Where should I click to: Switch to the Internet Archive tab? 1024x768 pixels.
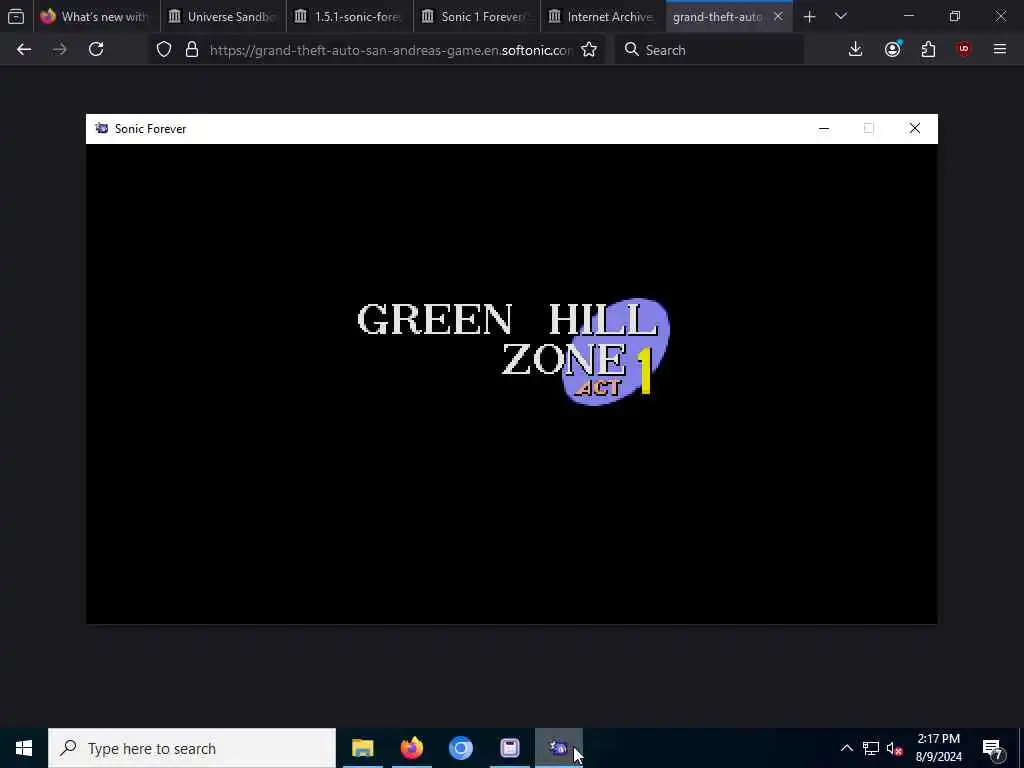coord(603,16)
